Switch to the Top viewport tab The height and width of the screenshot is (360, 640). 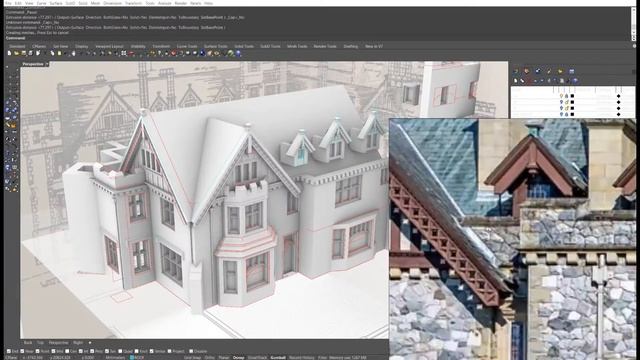40,342
